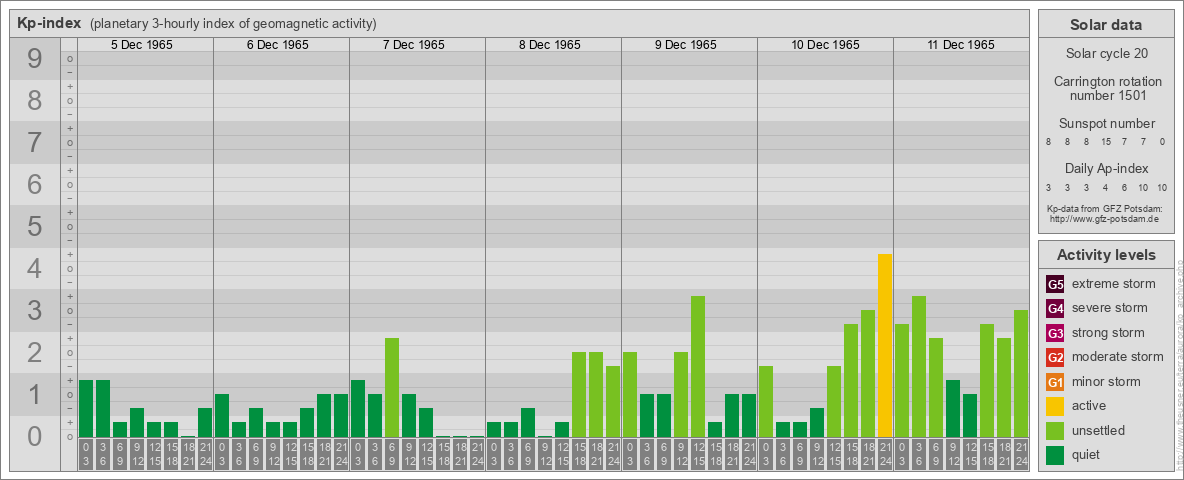
Task: Select the '8 Dec 1965' date header
Action: [x=550, y=45]
